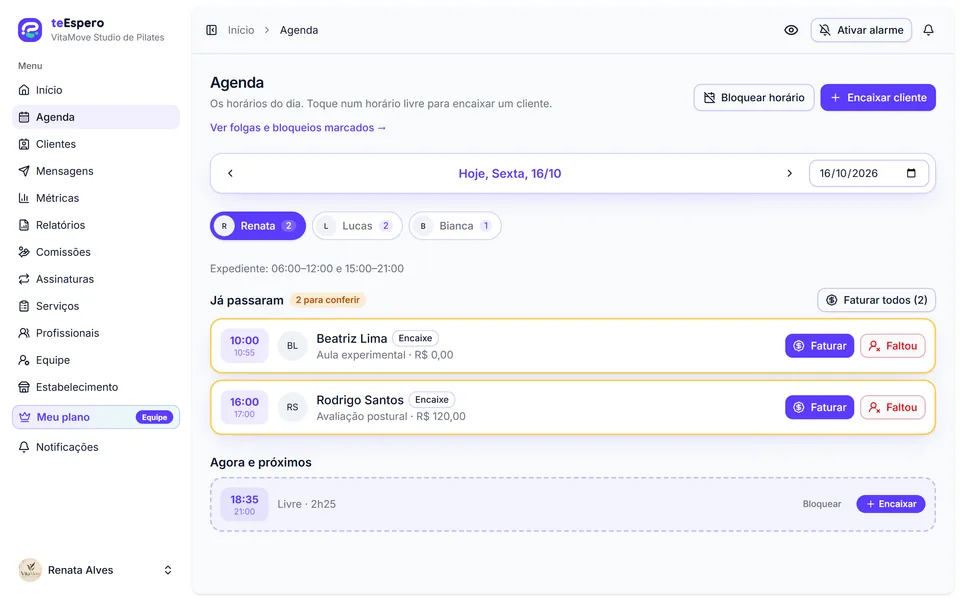960x600 pixels.
Task: Open Assinaturas from the sidebar menu
Action: tap(96, 279)
